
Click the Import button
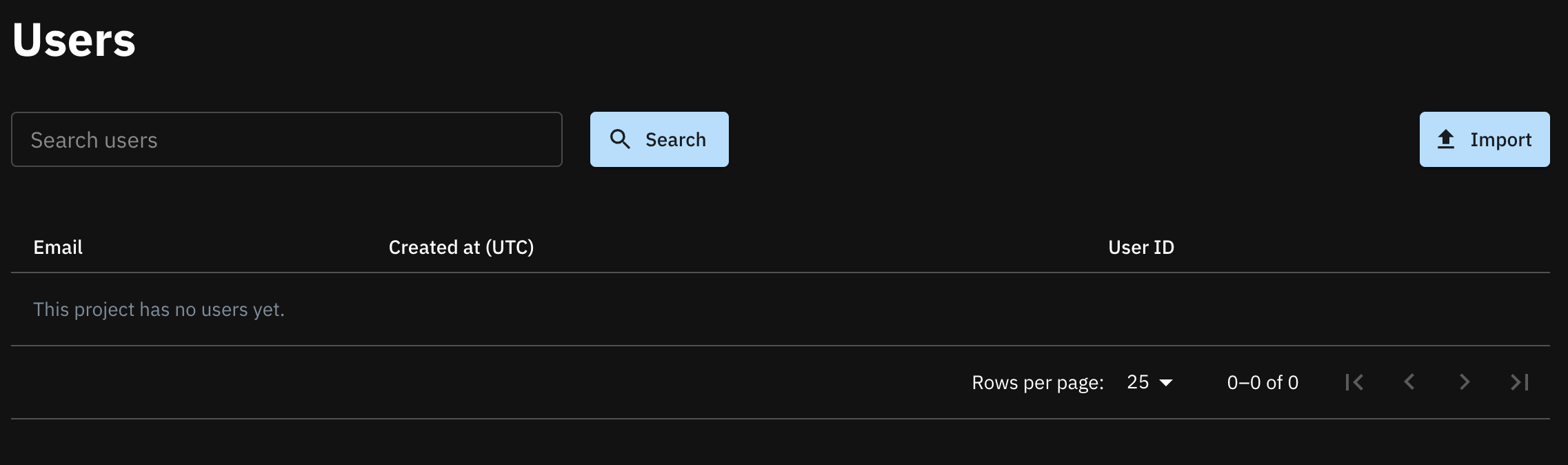(x=1485, y=139)
